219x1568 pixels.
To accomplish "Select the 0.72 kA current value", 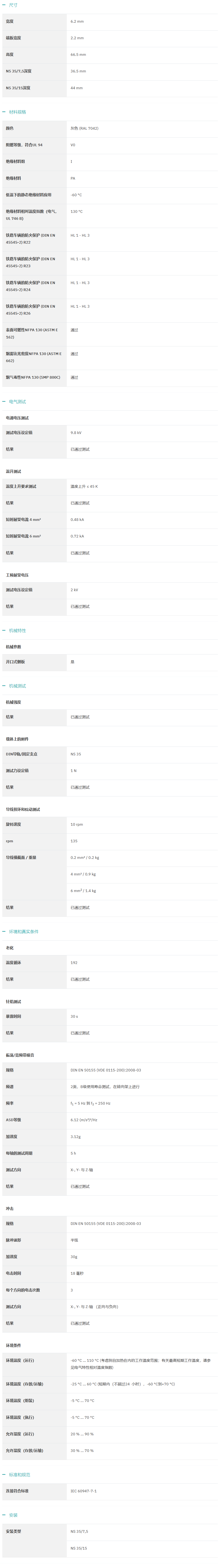I will pos(77,536).
